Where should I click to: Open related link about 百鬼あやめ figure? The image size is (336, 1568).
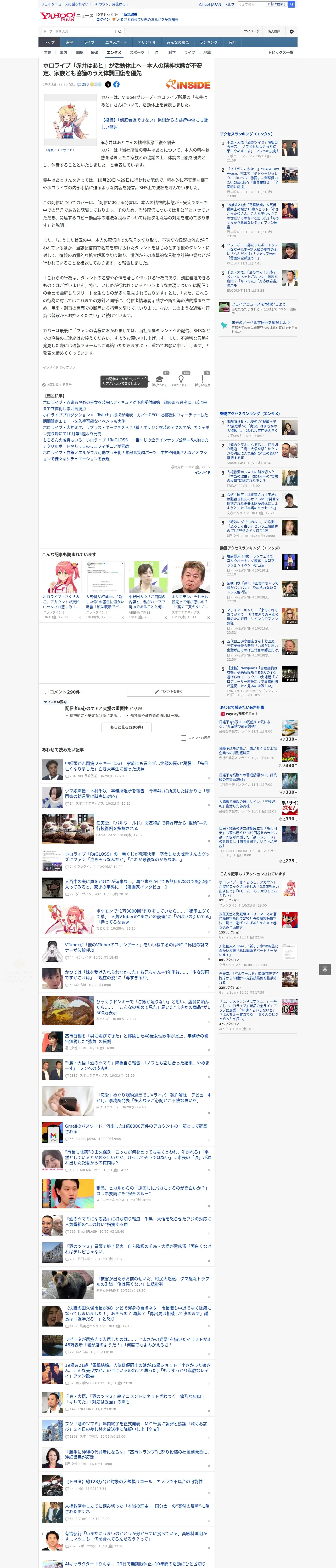(125, 405)
